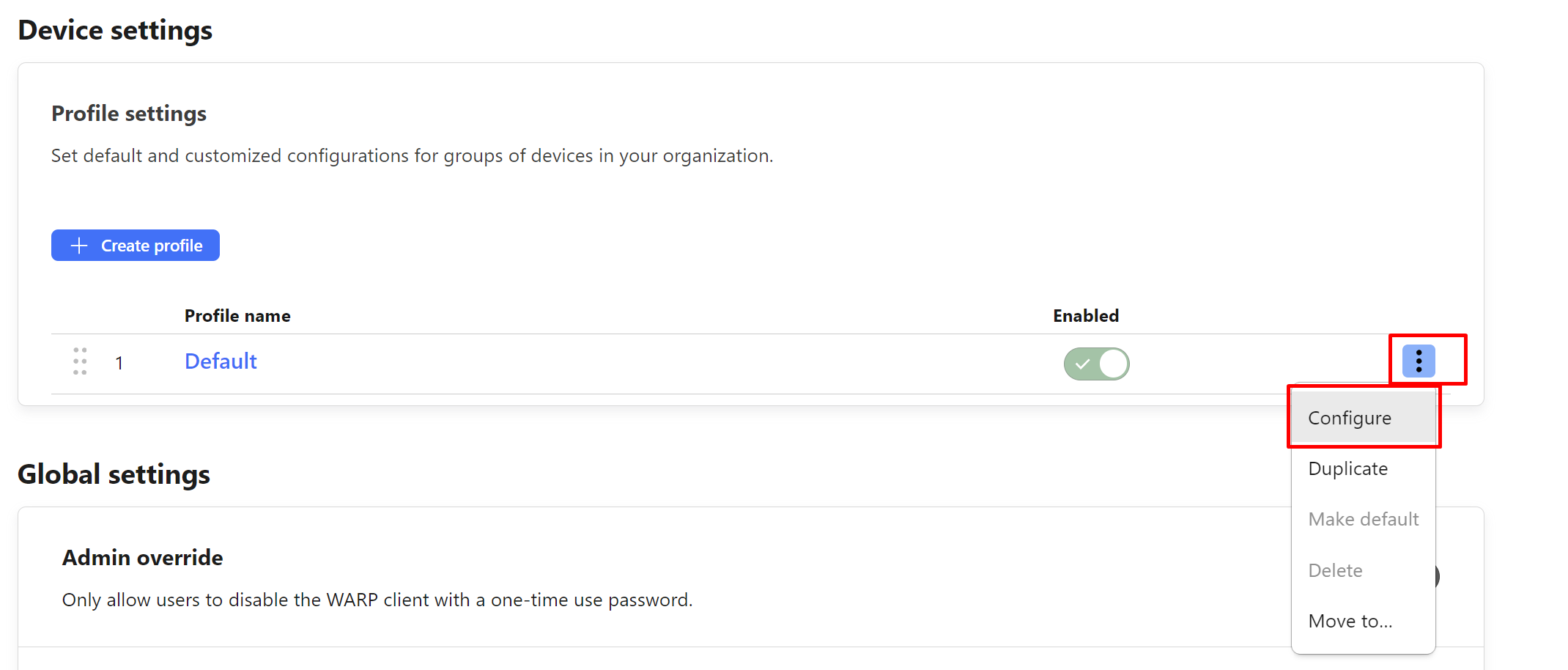The width and height of the screenshot is (1568, 670).
Task: Open the Default profile link
Action: [x=221, y=361]
